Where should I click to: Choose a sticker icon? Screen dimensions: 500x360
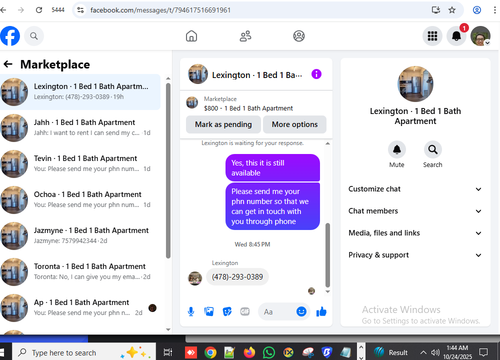[x=227, y=312]
